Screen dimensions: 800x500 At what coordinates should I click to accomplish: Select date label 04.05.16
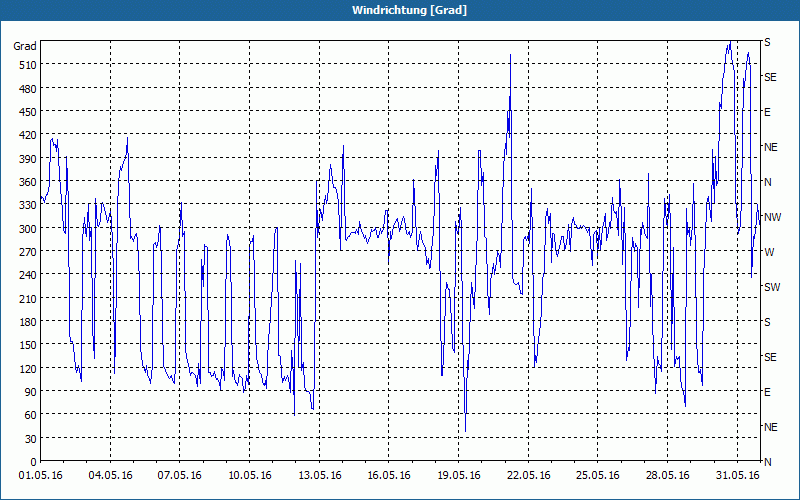coord(110,476)
